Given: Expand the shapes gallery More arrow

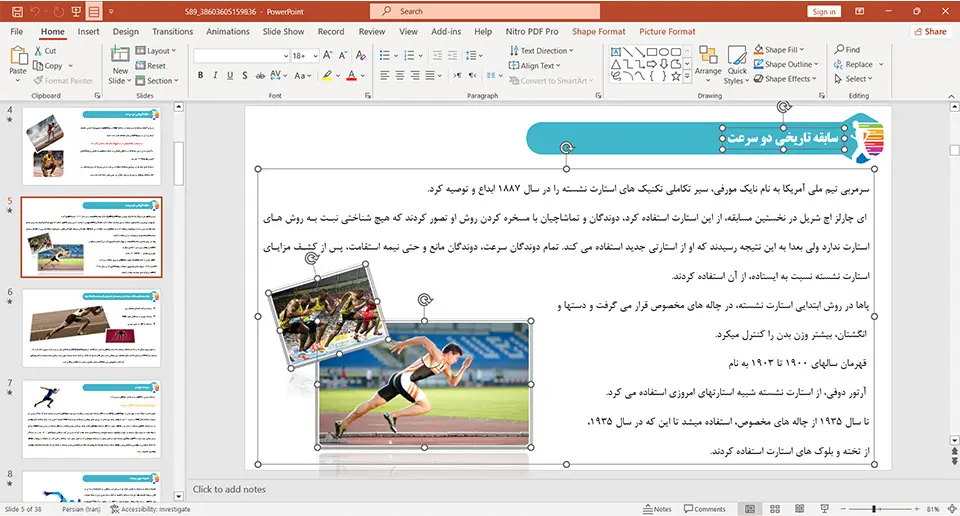Looking at the screenshot, I should (x=687, y=77).
